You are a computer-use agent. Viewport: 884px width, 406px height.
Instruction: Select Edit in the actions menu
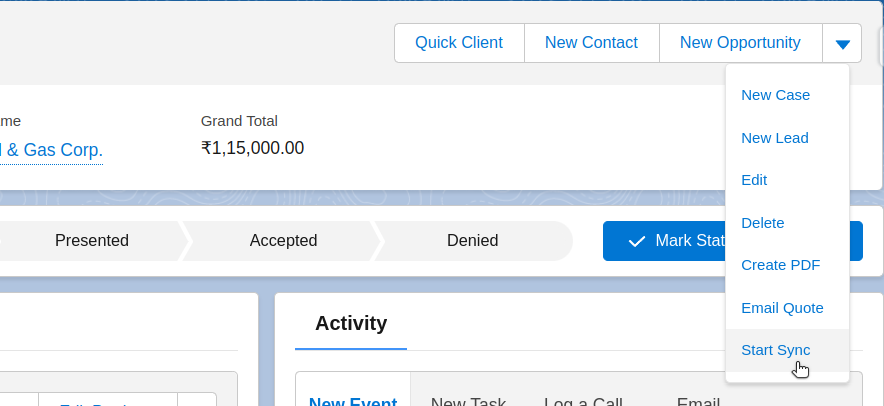point(754,180)
